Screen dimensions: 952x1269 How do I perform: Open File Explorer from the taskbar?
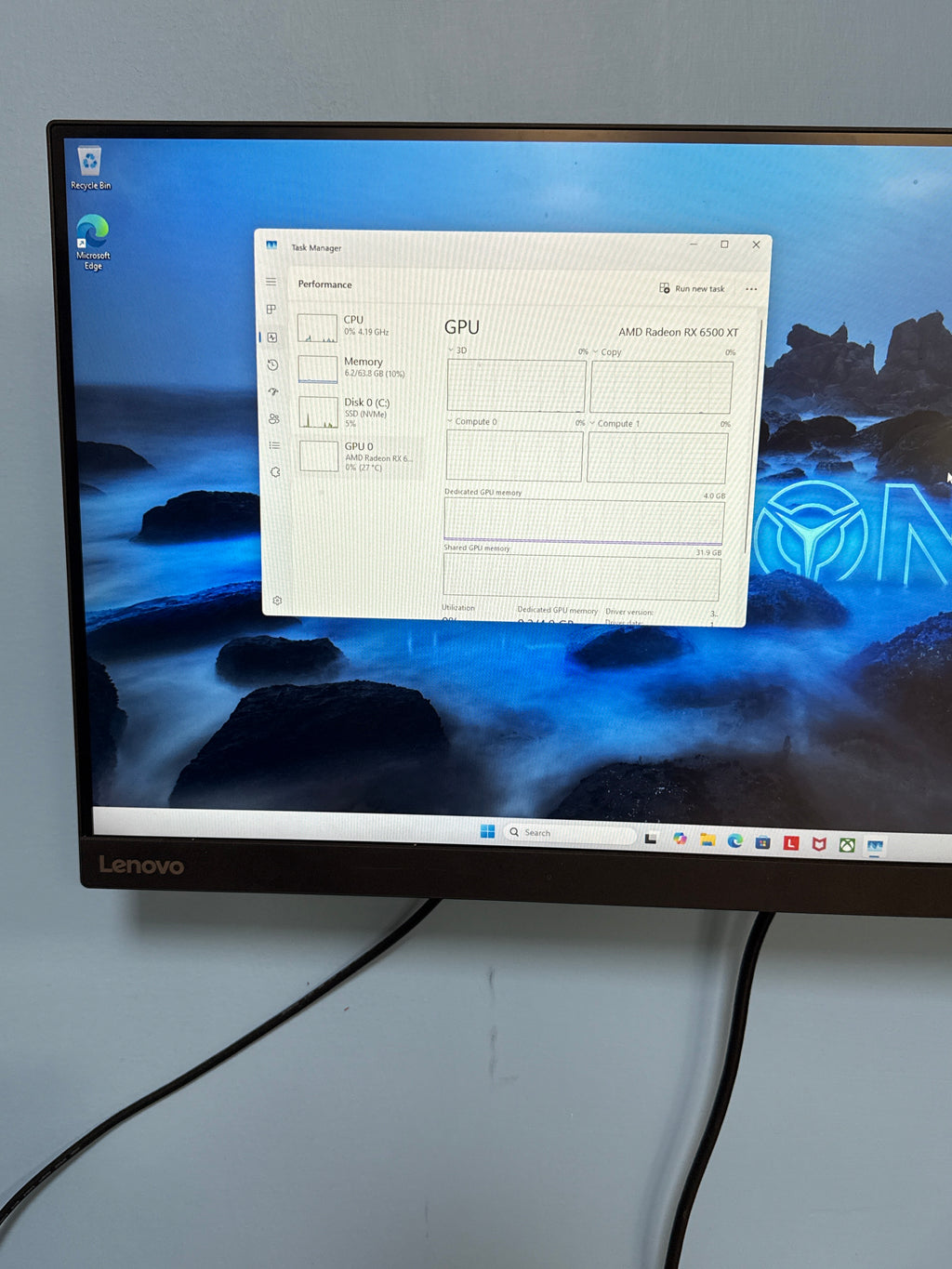click(x=707, y=839)
